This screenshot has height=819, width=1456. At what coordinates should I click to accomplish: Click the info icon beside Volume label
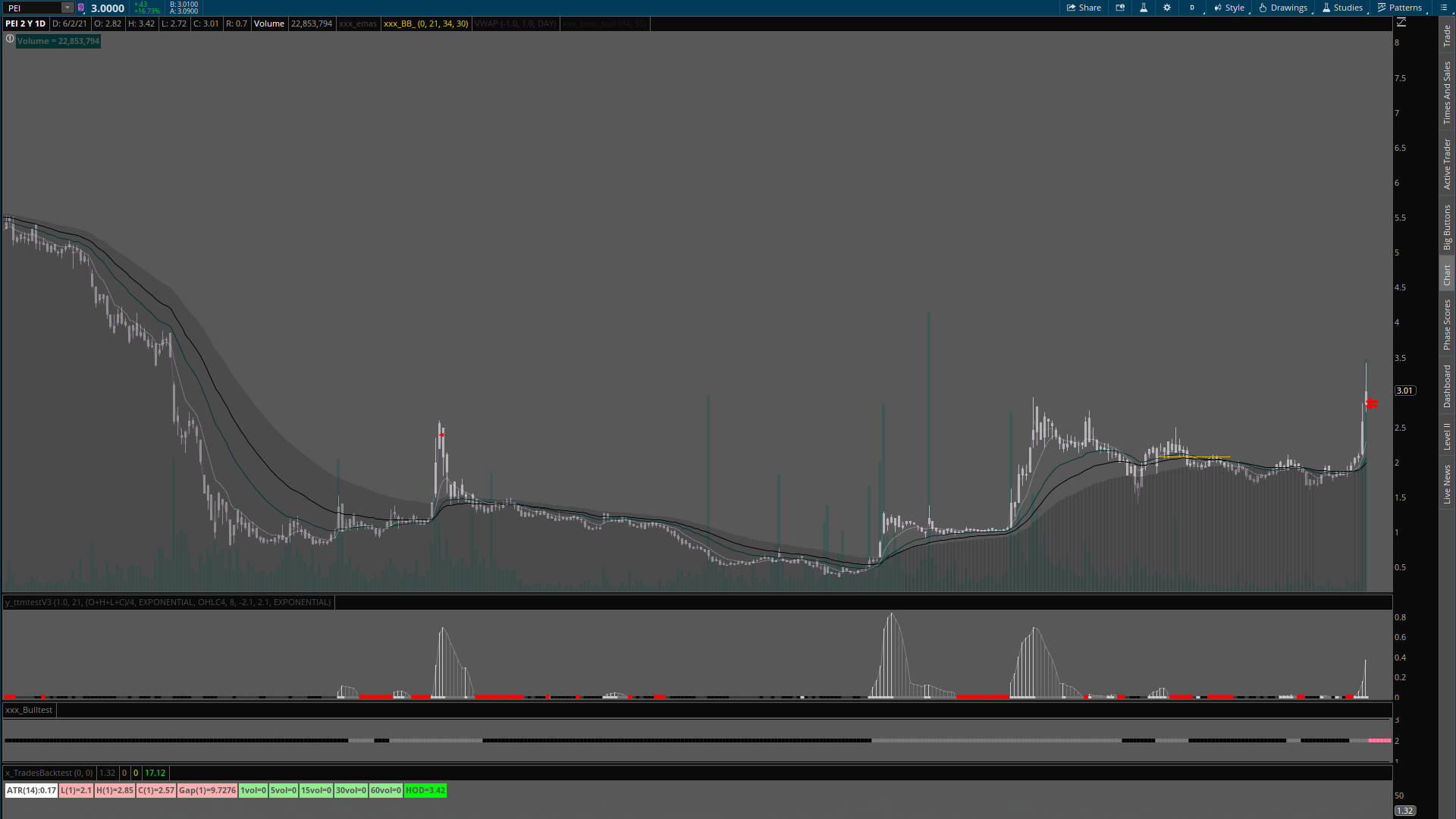pyautogui.click(x=10, y=39)
